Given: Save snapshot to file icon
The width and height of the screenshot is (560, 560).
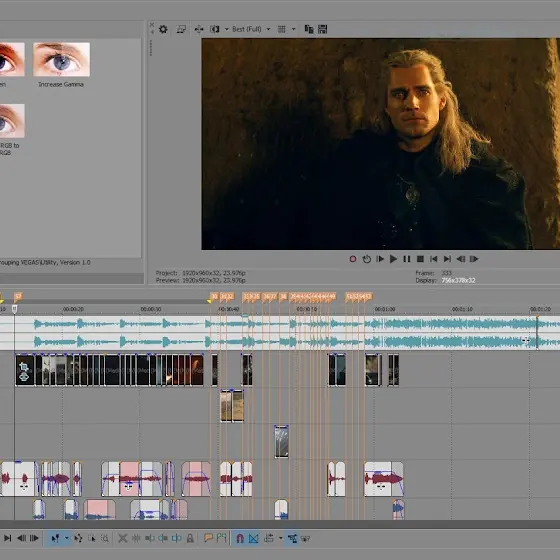Looking at the screenshot, I should (322, 29).
